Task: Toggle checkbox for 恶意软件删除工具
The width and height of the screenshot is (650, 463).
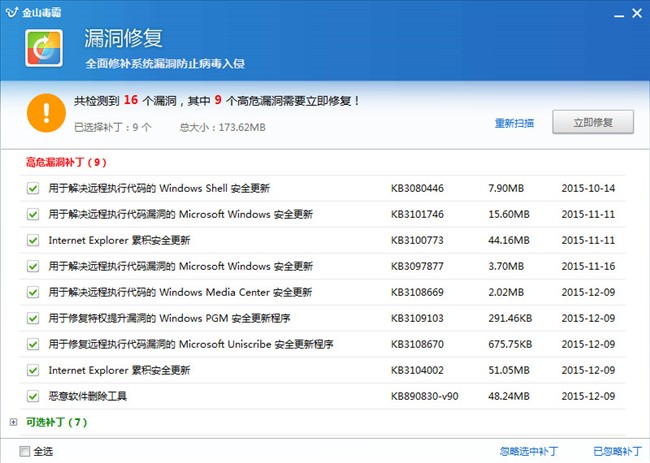Action: [32, 396]
